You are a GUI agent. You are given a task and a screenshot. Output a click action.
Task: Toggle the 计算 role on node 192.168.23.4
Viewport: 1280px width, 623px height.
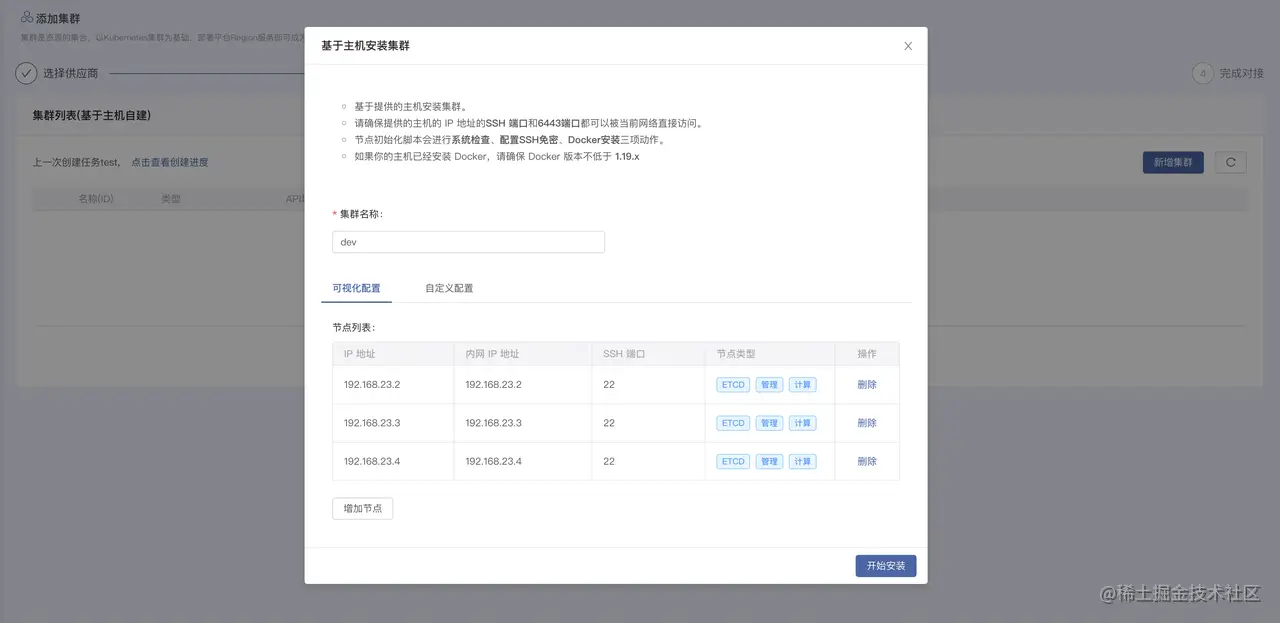tap(801, 461)
